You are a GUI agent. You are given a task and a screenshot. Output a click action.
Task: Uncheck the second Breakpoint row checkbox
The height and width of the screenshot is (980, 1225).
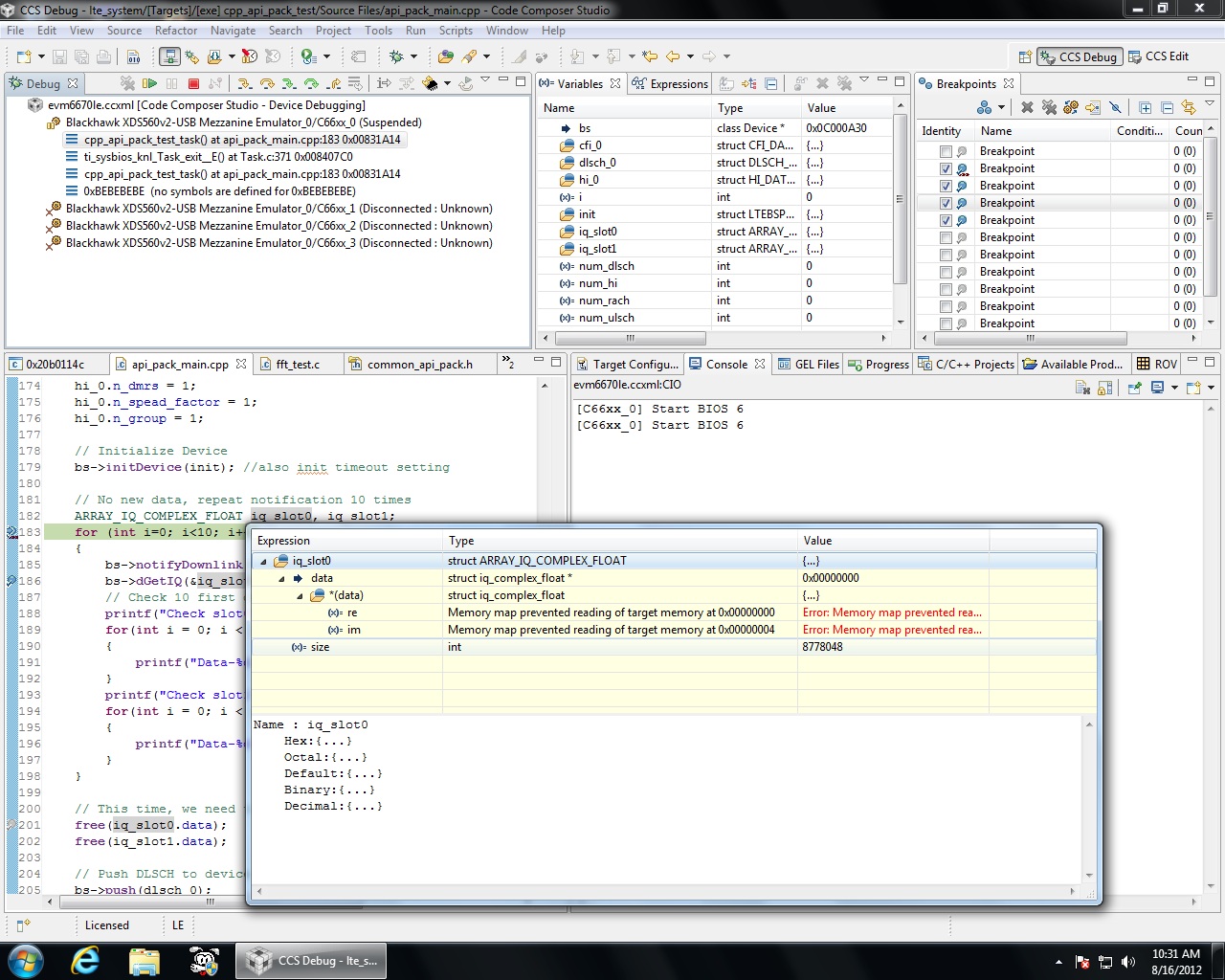point(946,168)
